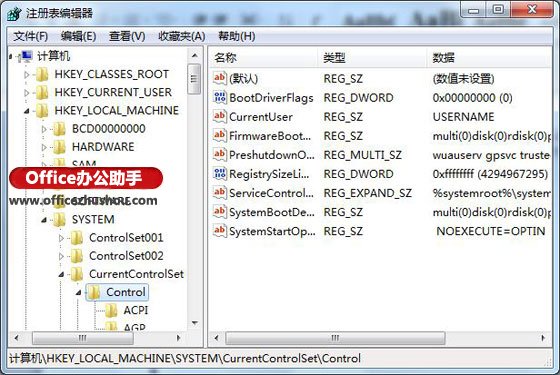560x375 pixels.
Task: Click the 0xffffffff (4294967295) data cell
Action: 490,174
